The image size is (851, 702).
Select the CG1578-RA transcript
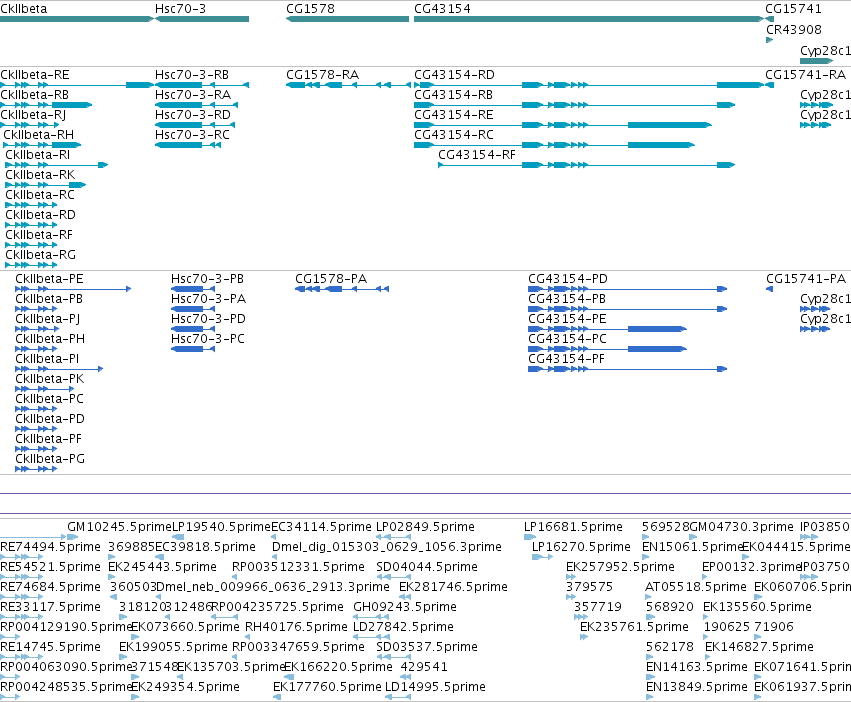pos(348,85)
